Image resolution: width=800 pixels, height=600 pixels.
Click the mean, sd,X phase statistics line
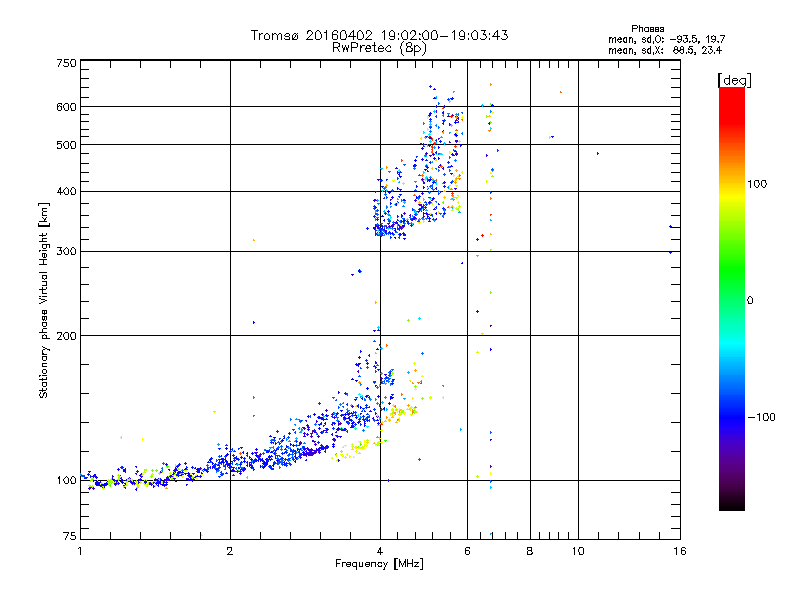pyautogui.click(x=665, y=50)
